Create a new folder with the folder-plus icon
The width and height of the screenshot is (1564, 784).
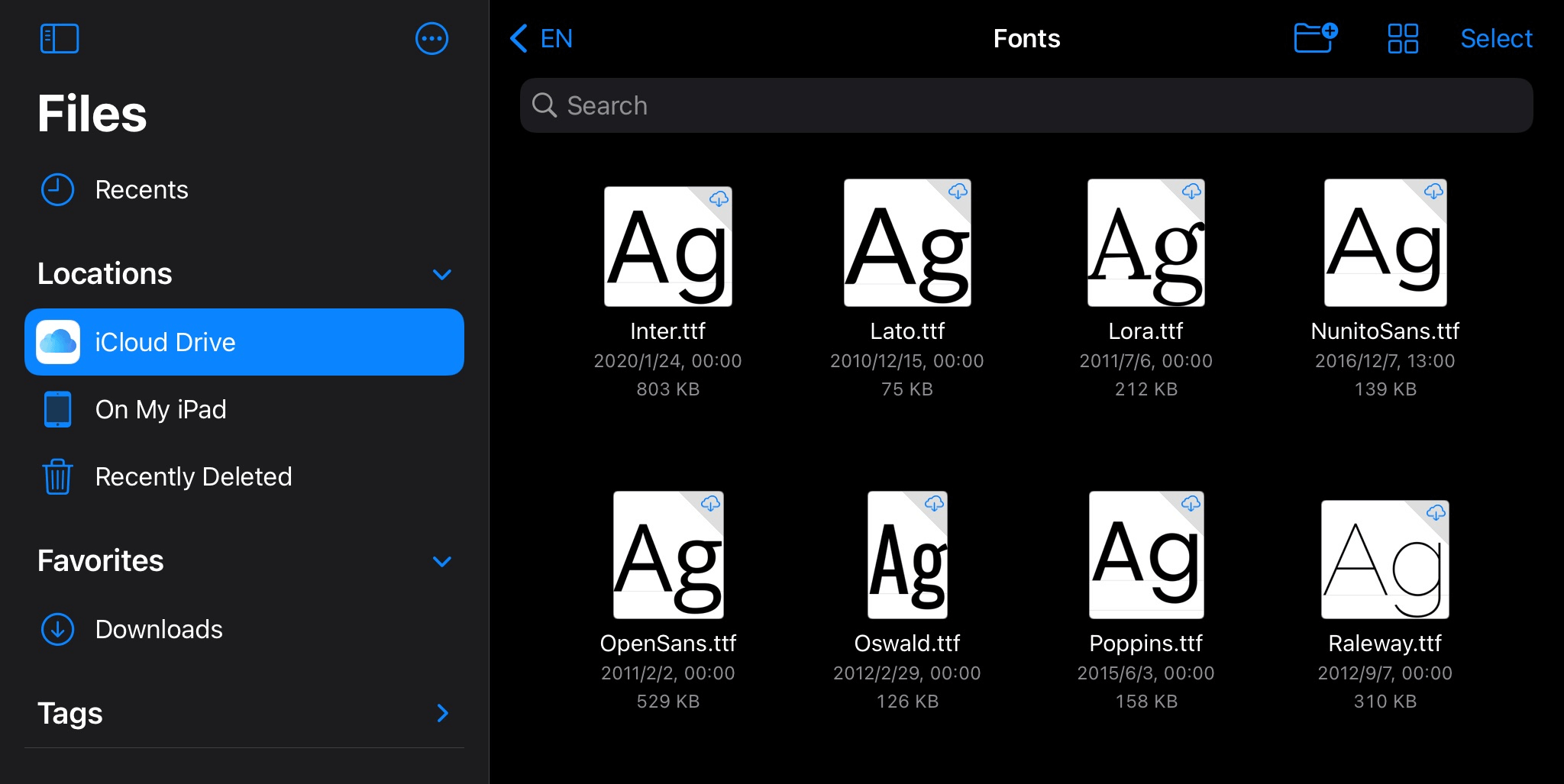(1315, 38)
